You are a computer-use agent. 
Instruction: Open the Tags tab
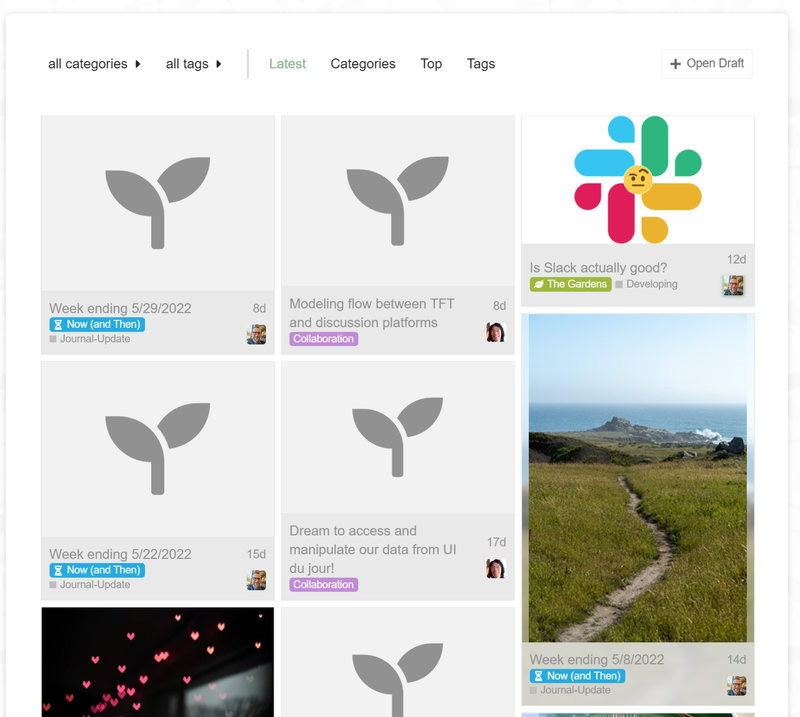pos(480,64)
